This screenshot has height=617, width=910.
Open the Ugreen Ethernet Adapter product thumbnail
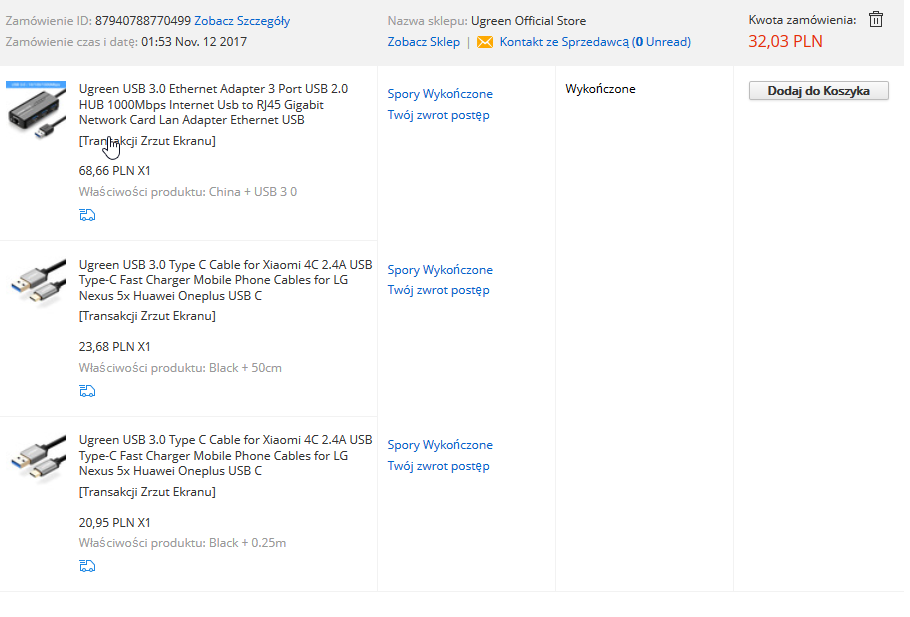(36, 107)
